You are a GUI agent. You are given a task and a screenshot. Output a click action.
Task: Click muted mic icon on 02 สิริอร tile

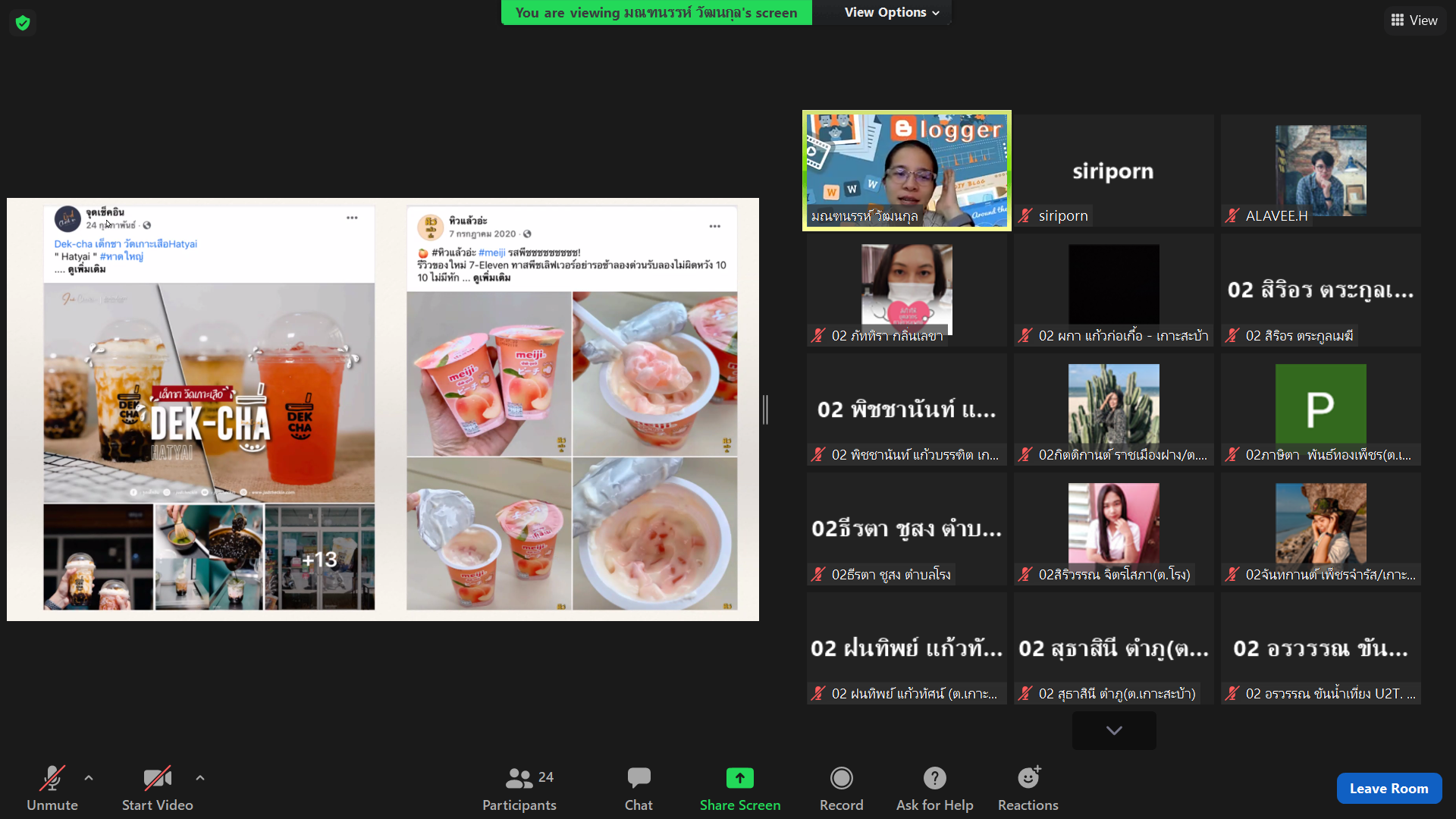[x=1232, y=336]
